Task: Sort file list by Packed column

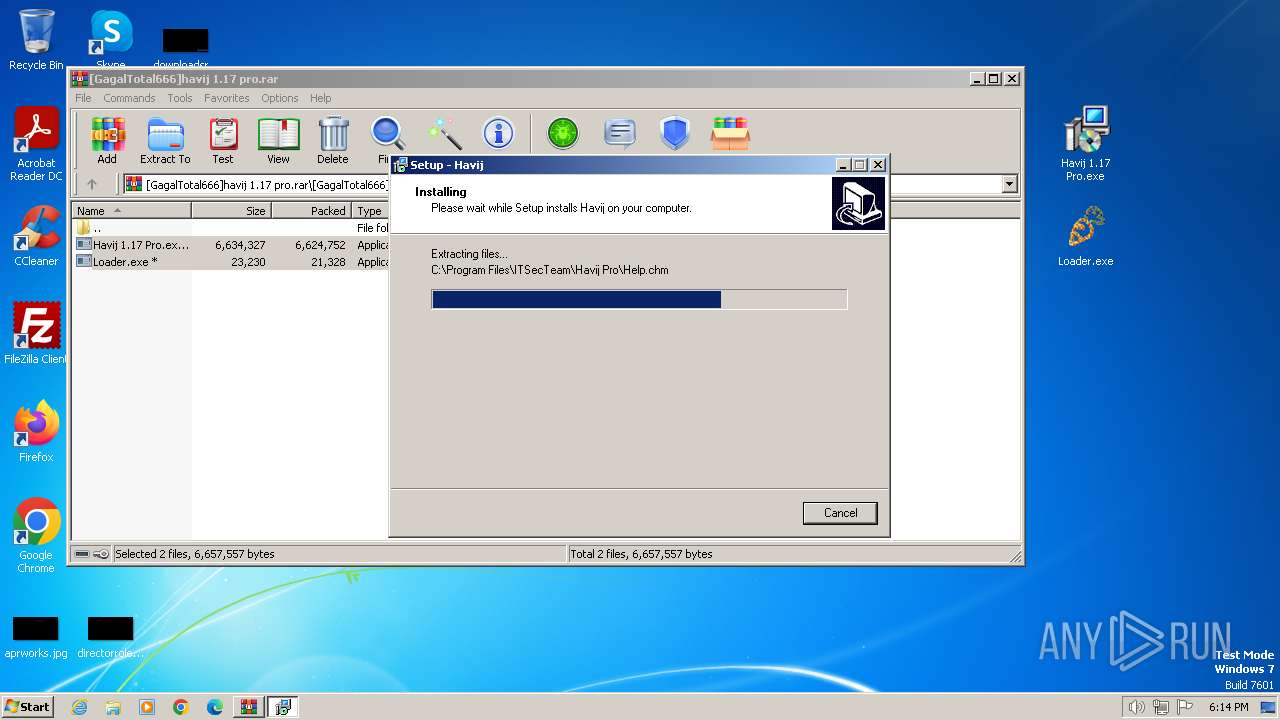Action: point(311,211)
